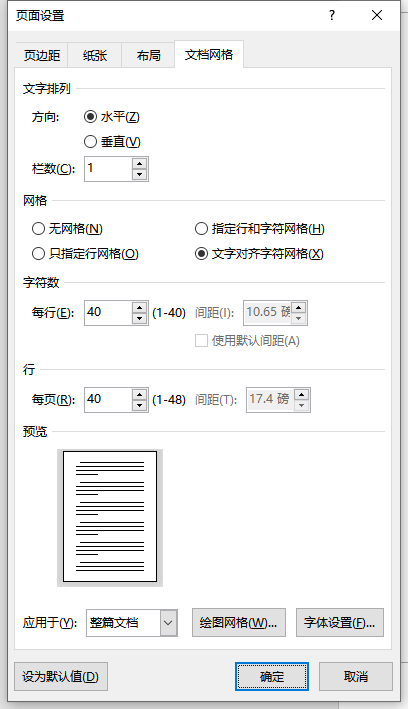Viewport: 408px width, 709px height.
Task: Click the help question mark icon
Action: coord(332,15)
